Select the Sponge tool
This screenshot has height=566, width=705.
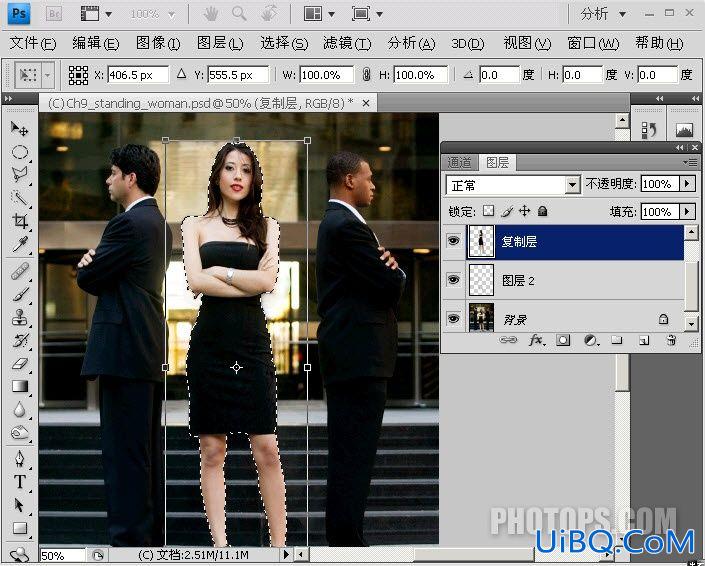[x=19, y=432]
